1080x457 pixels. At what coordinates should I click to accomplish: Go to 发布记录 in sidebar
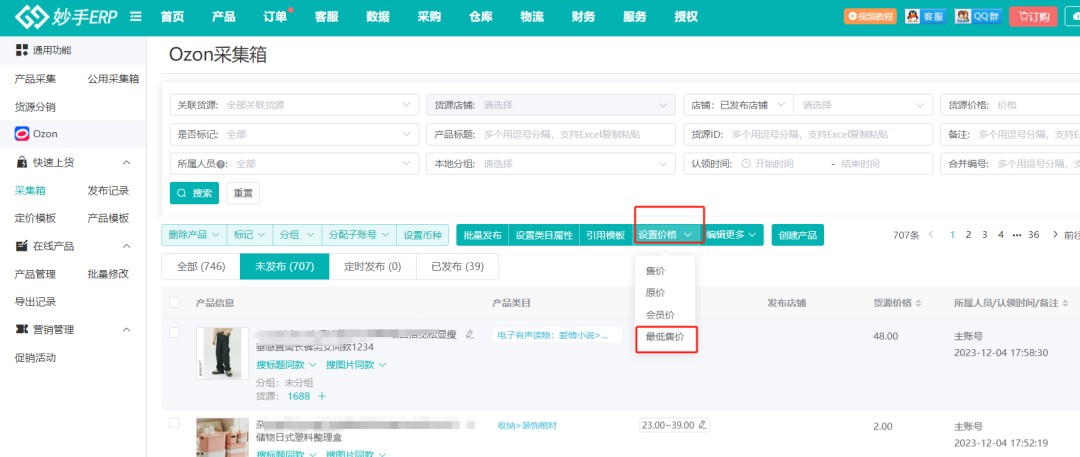pyautogui.click(x=108, y=191)
